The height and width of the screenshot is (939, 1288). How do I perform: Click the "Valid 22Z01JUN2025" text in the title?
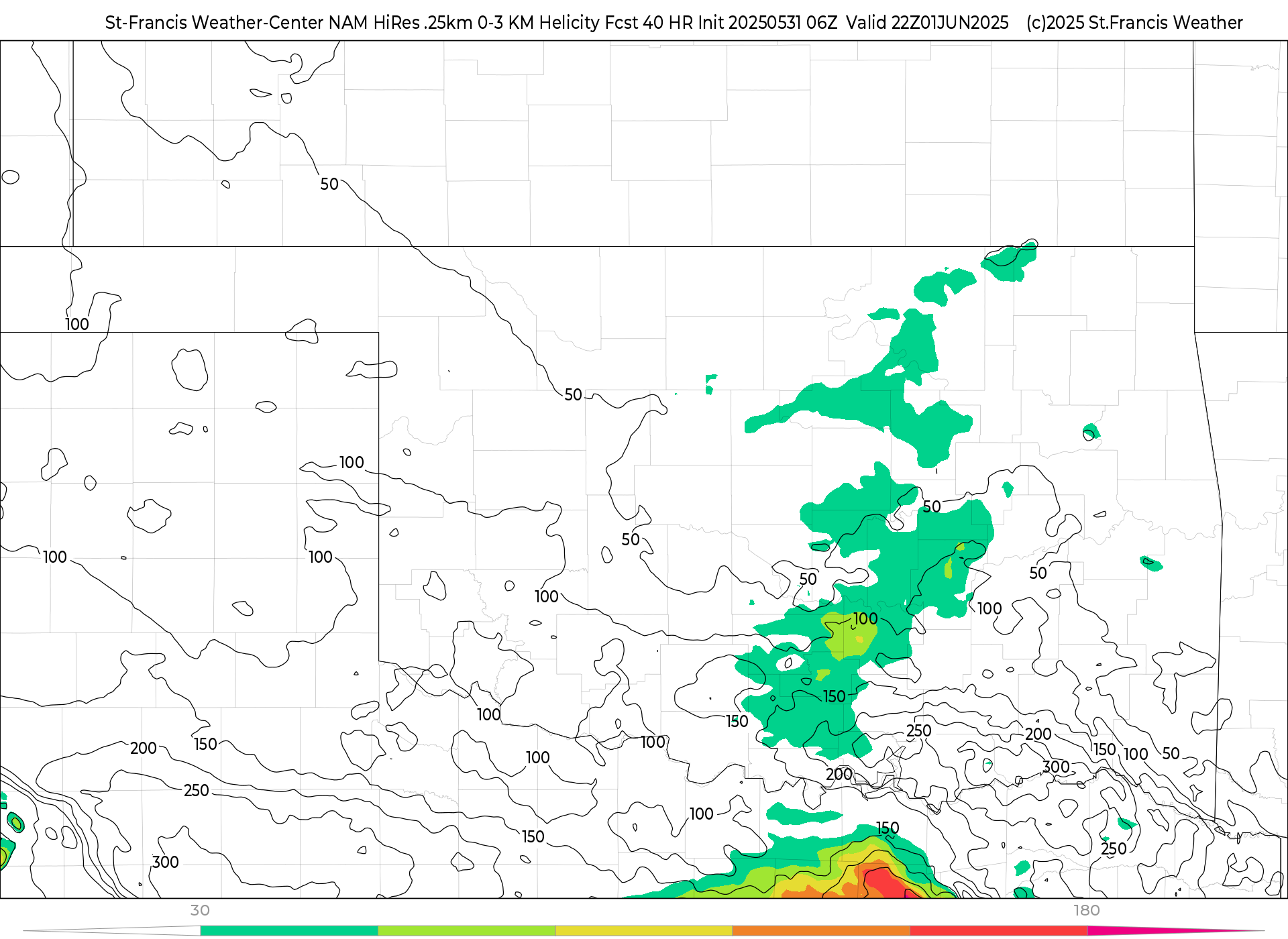[927, 23]
